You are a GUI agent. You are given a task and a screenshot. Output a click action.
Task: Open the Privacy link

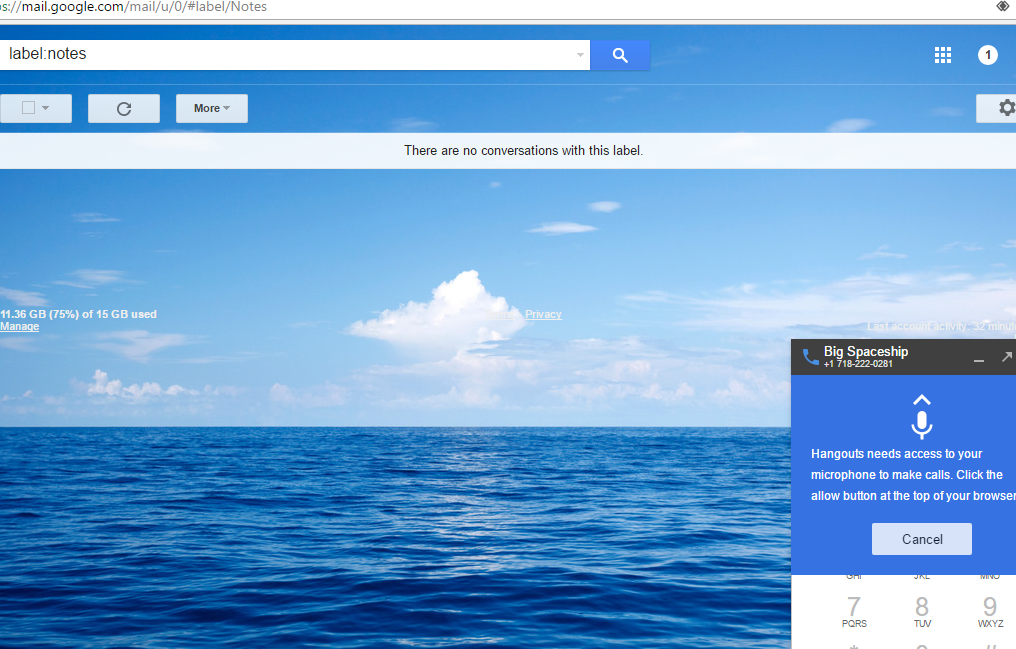[543, 314]
